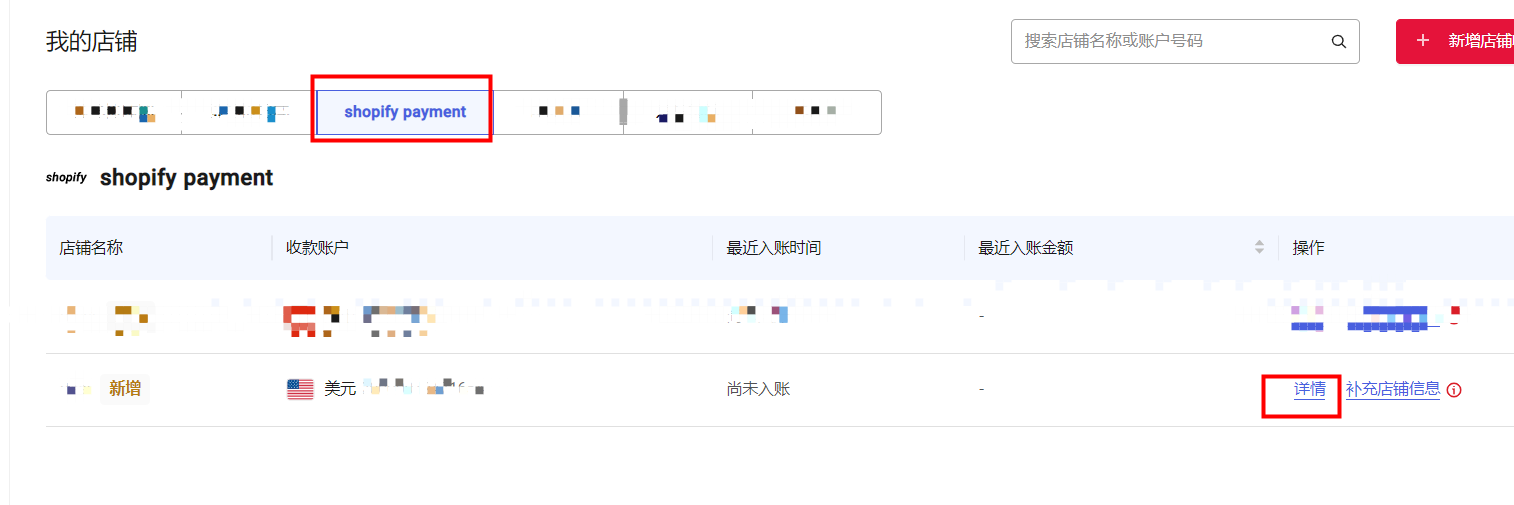Open the last tab in the platform tab row

pyautogui.click(x=816, y=112)
